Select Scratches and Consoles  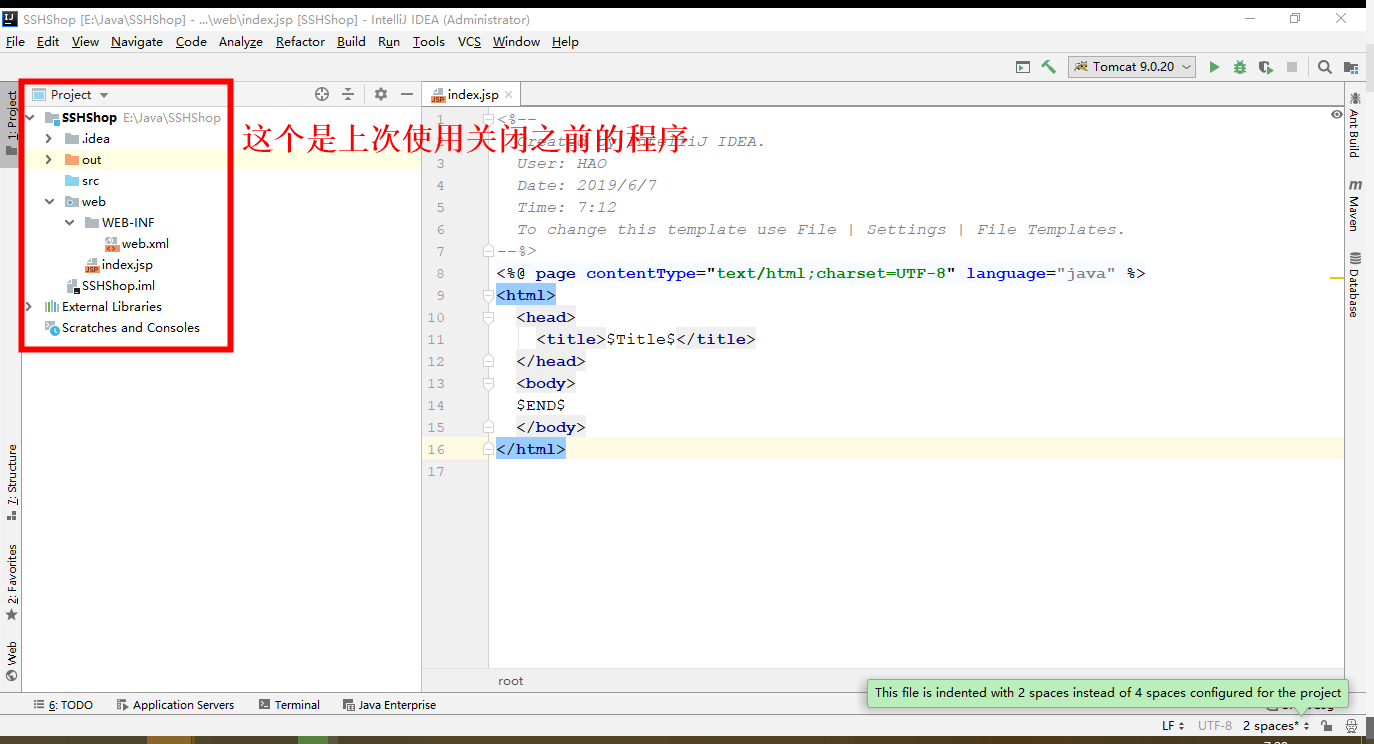(x=122, y=328)
